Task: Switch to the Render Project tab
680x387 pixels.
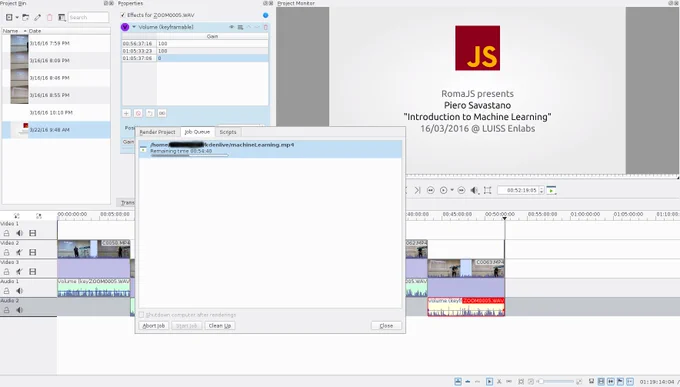Action: 157,132
